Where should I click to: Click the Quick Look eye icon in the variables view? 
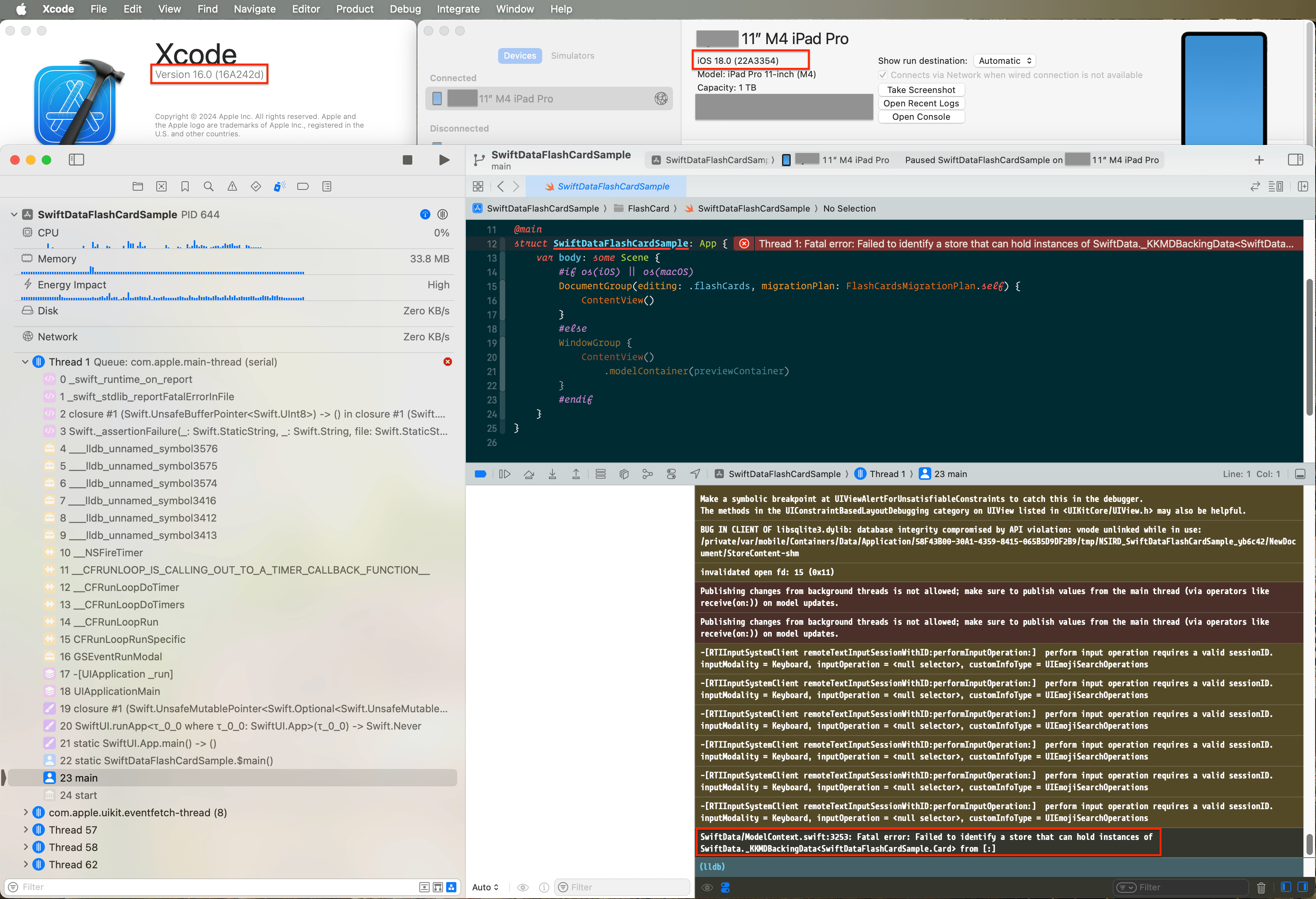523,887
